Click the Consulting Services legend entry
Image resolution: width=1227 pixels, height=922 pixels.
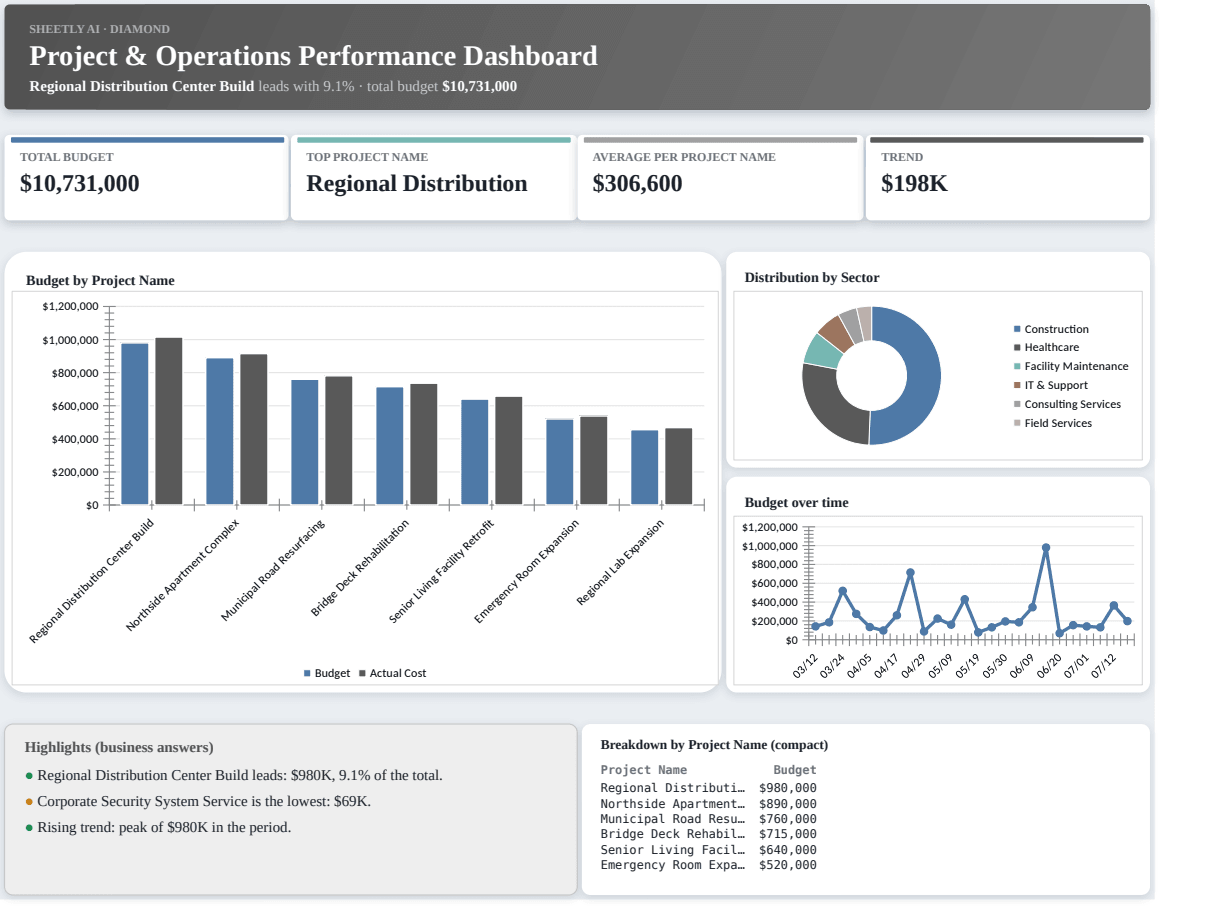coord(1067,405)
